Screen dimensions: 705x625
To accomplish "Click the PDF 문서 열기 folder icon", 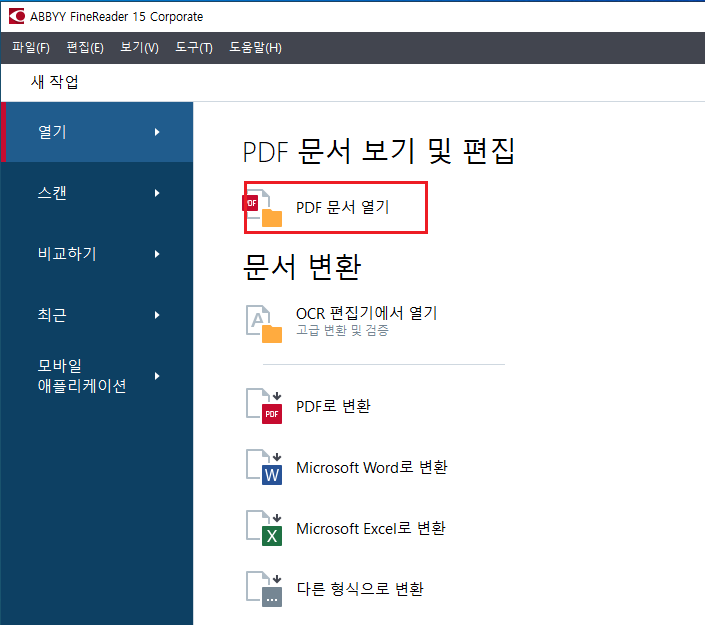I will [263, 208].
